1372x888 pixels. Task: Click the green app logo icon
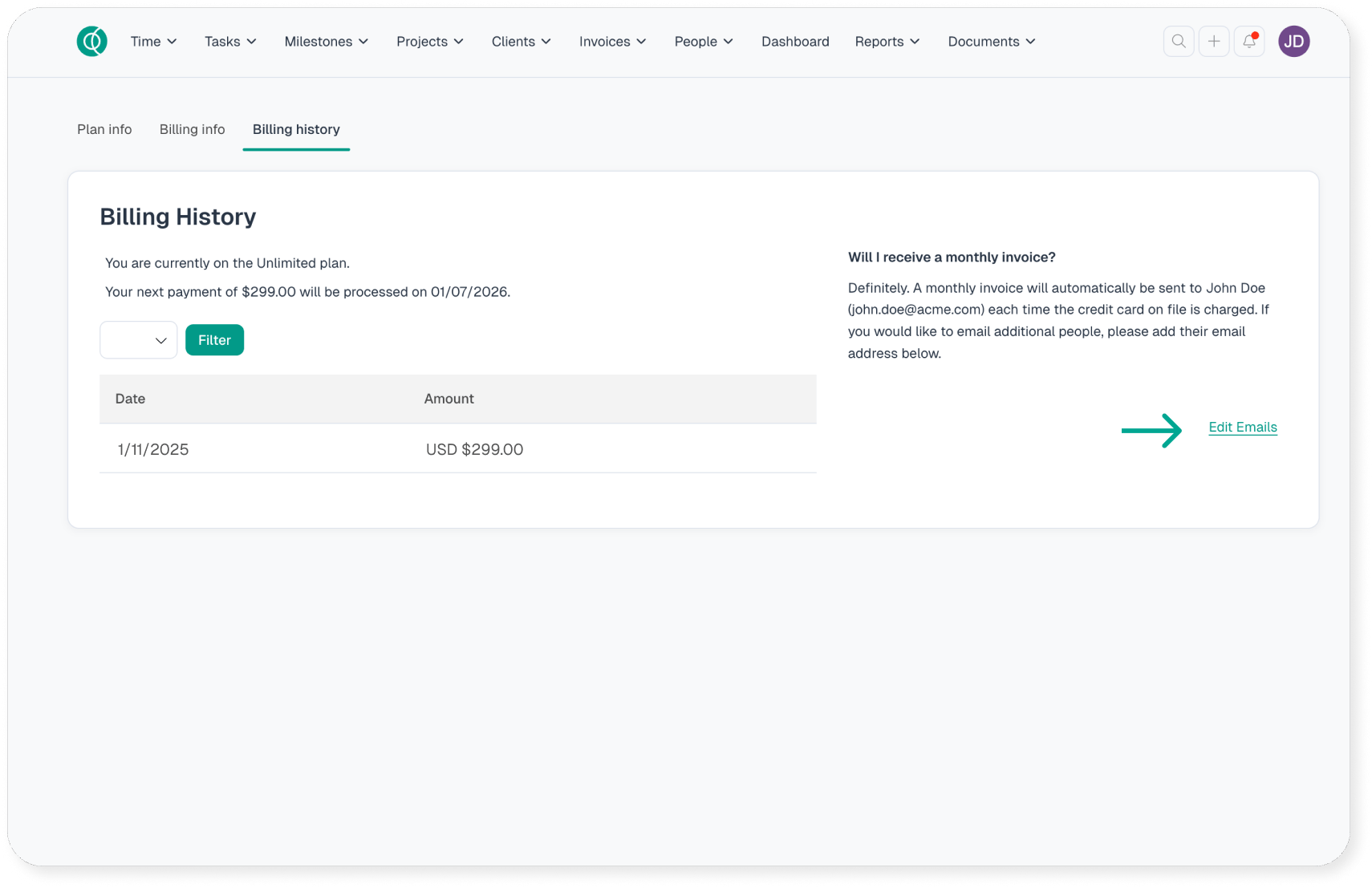91,42
